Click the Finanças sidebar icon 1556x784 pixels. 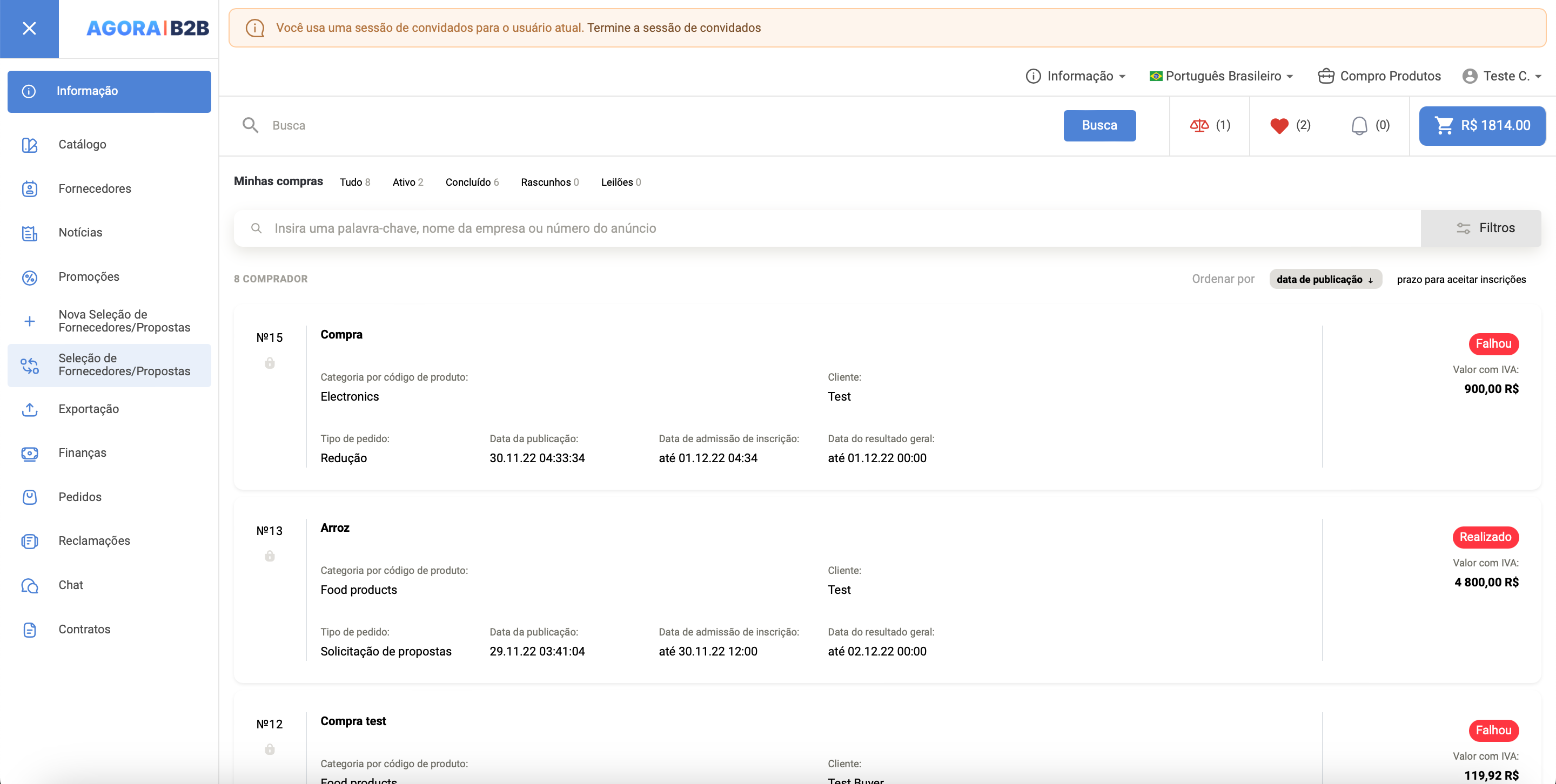29,453
